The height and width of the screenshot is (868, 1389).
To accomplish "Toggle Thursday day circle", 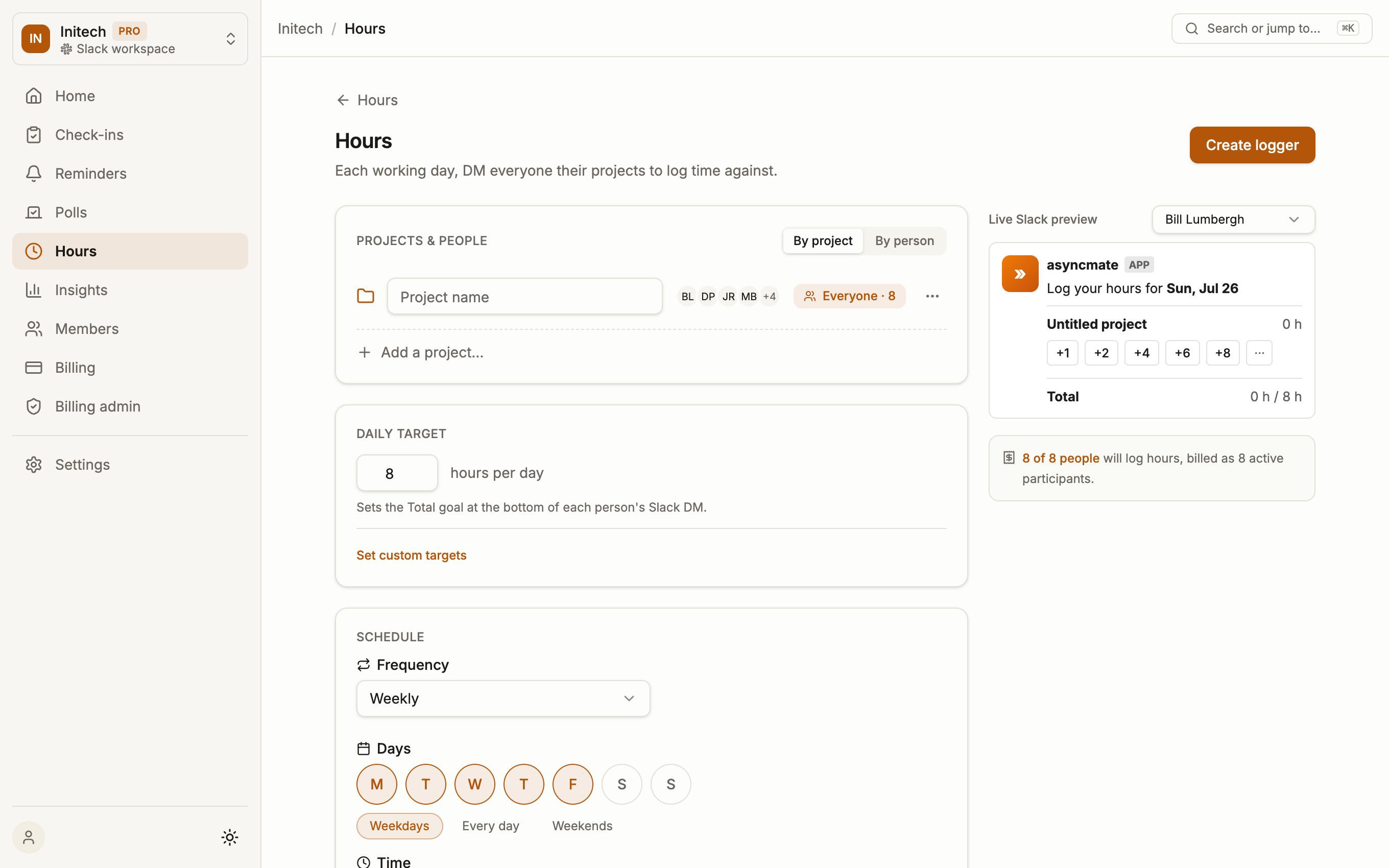I will tap(524, 784).
